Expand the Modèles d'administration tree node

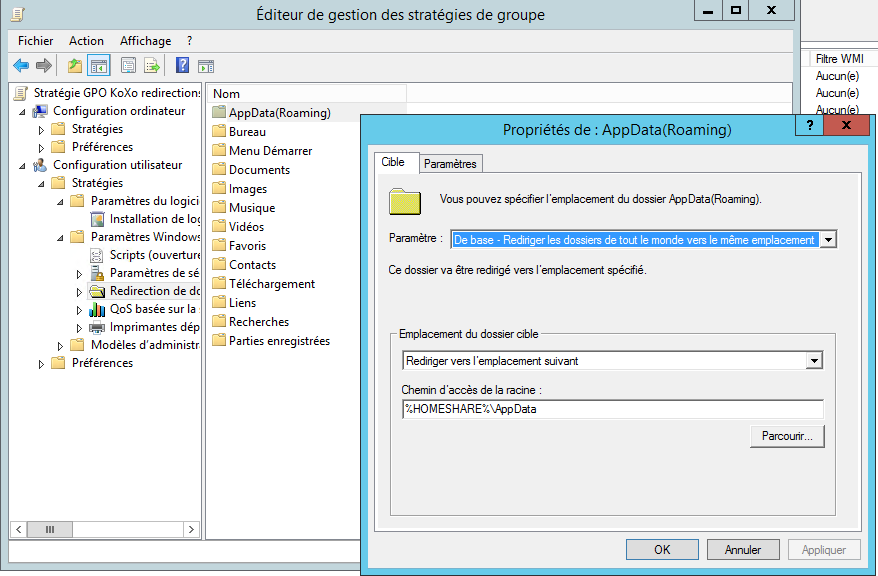tap(61, 346)
